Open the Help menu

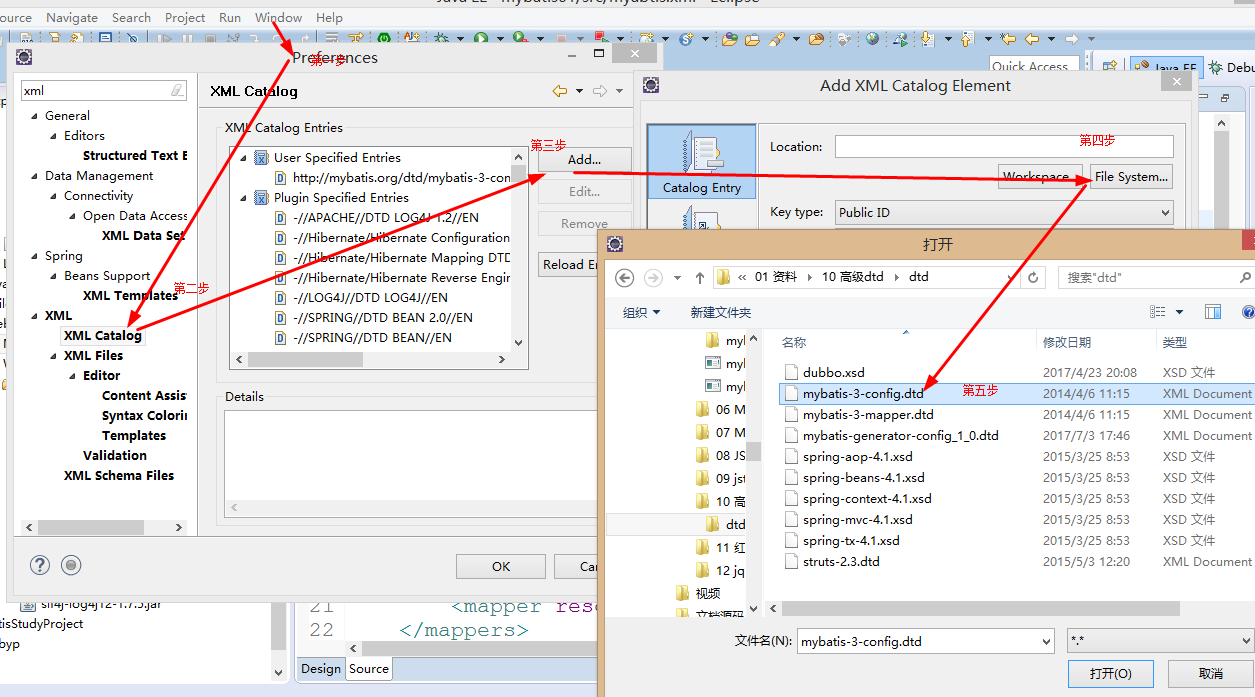point(329,18)
